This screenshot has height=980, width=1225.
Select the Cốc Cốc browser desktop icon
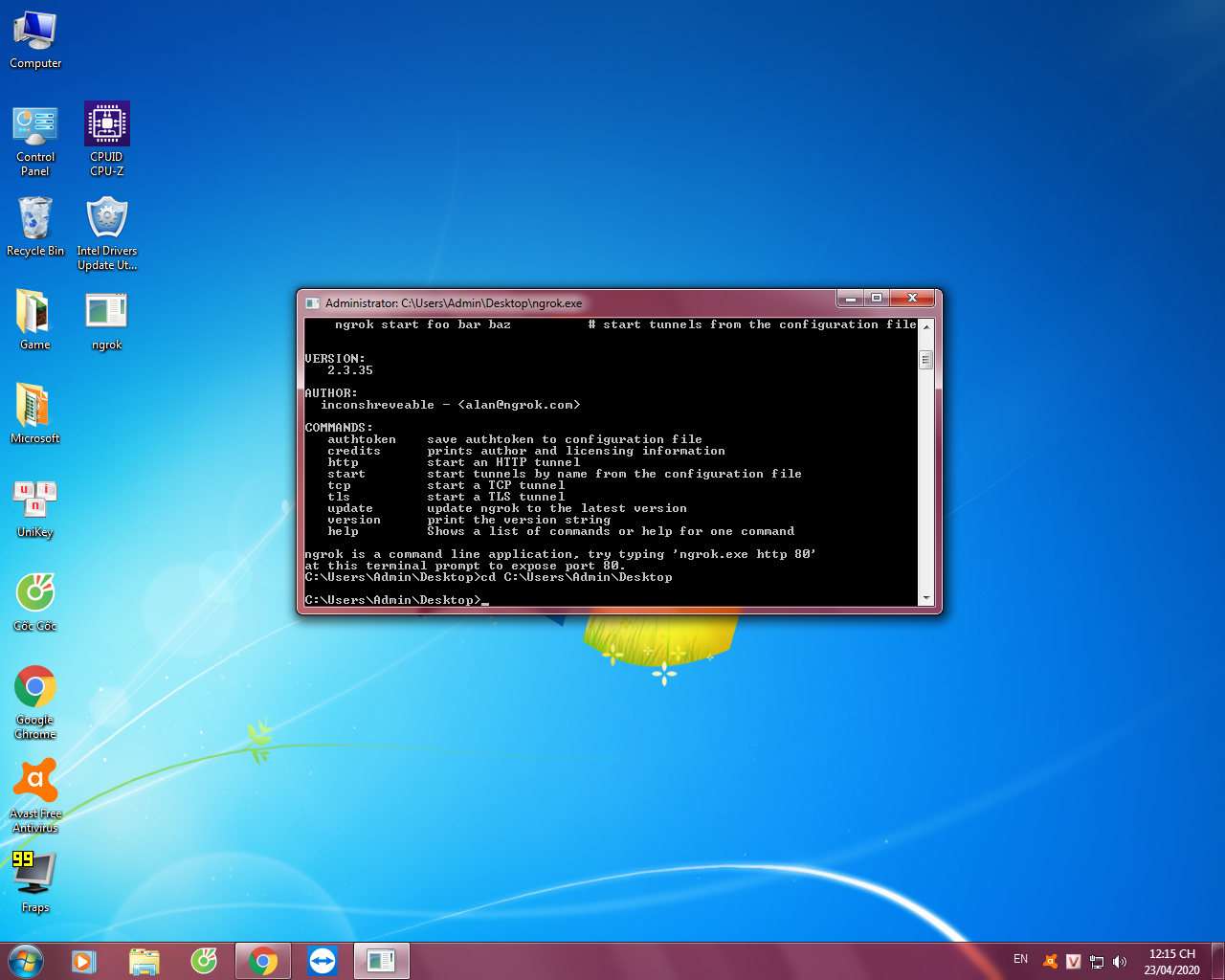pos(35,603)
